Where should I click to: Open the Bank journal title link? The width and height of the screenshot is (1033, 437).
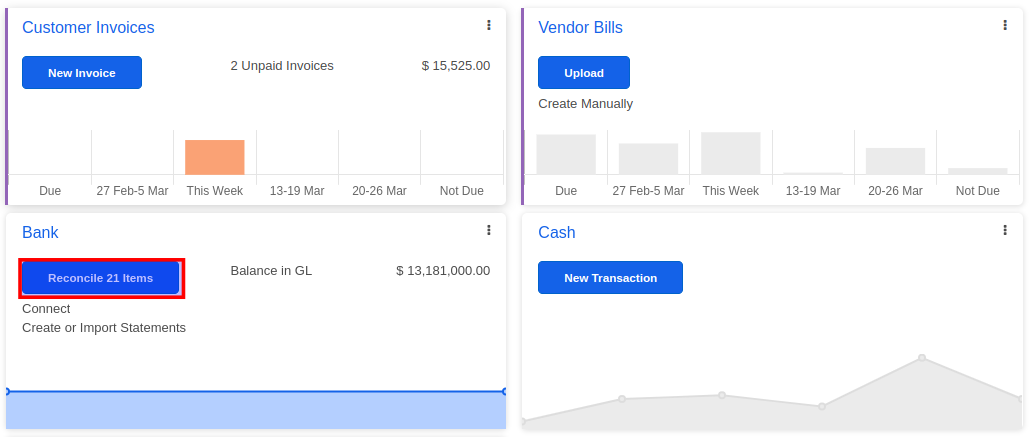[40, 233]
